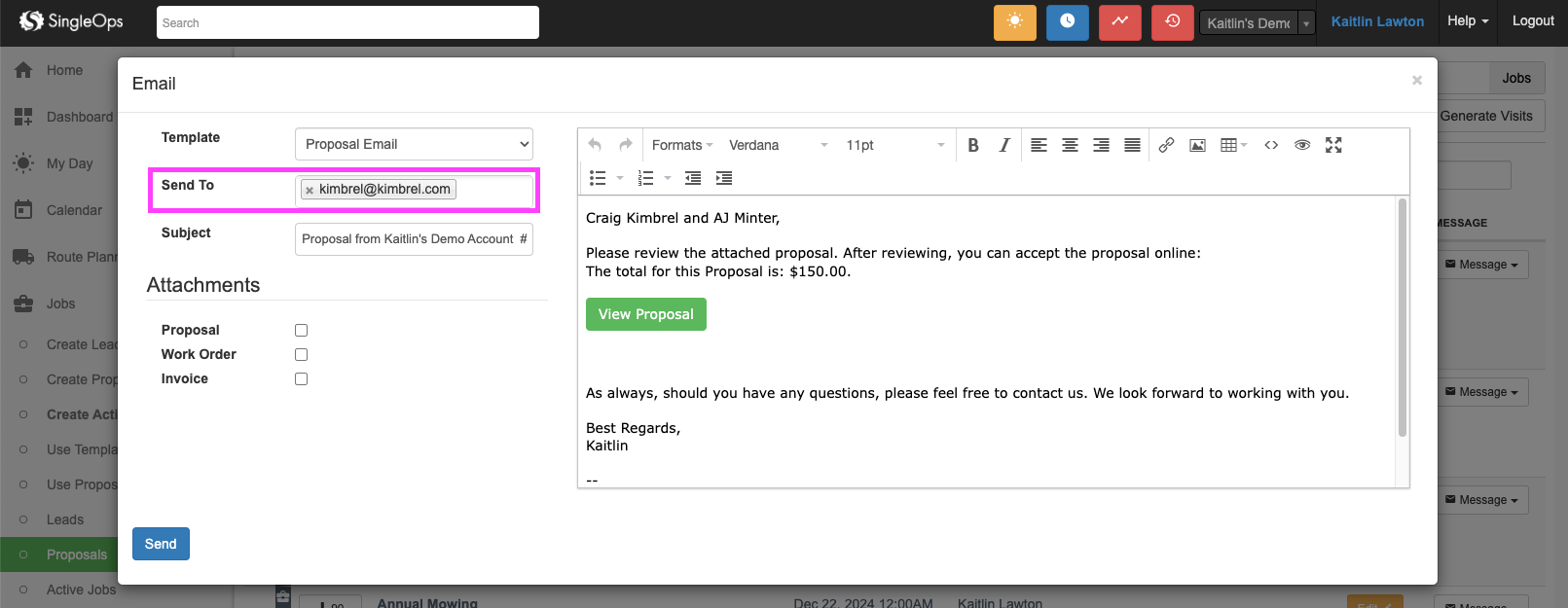This screenshot has height=608, width=1568.
Task: Tick the Invoice attachment checkbox
Action: [x=302, y=379]
